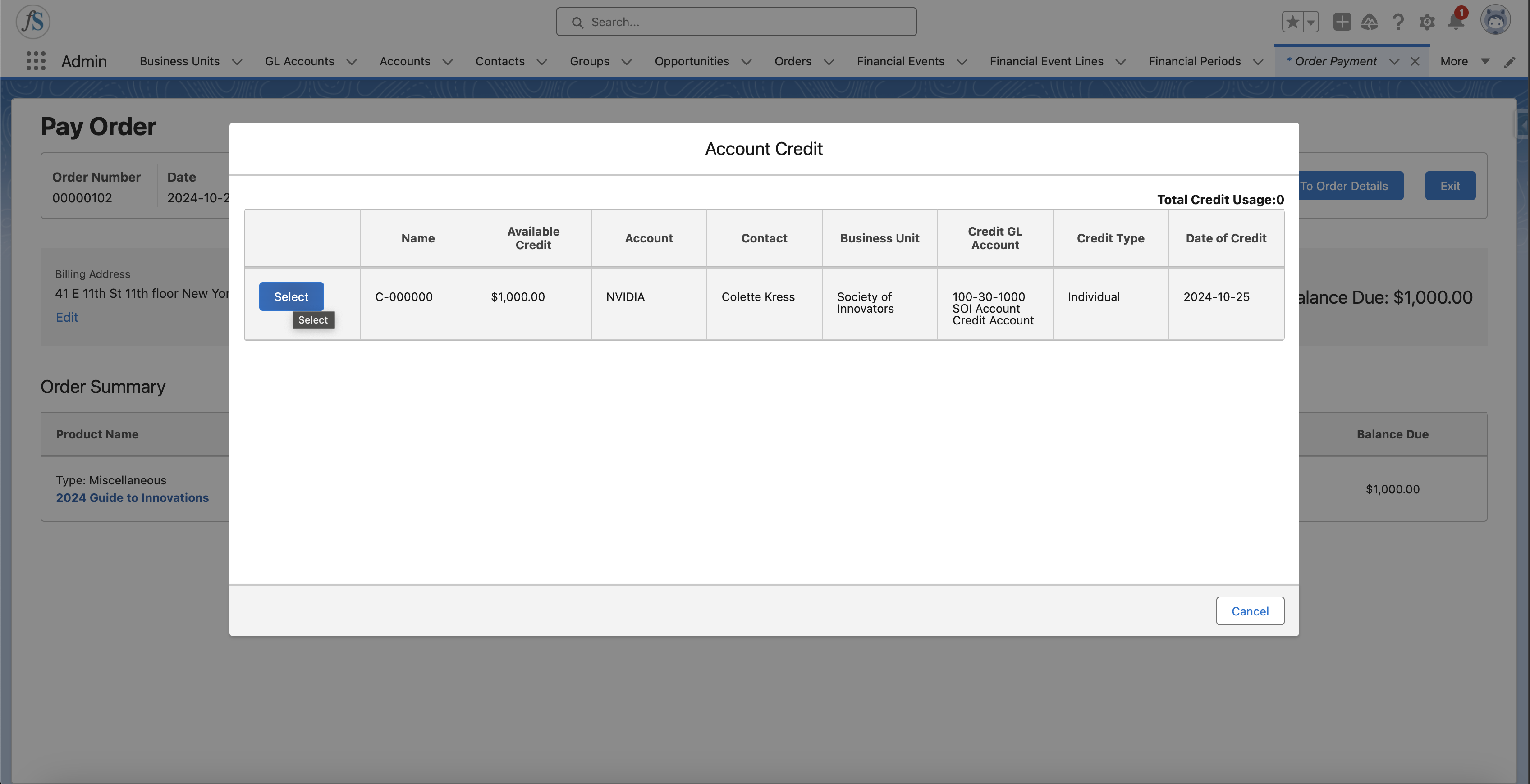1530x784 pixels.
Task: Expand Accounts tab chevron
Action: point(447,62)
